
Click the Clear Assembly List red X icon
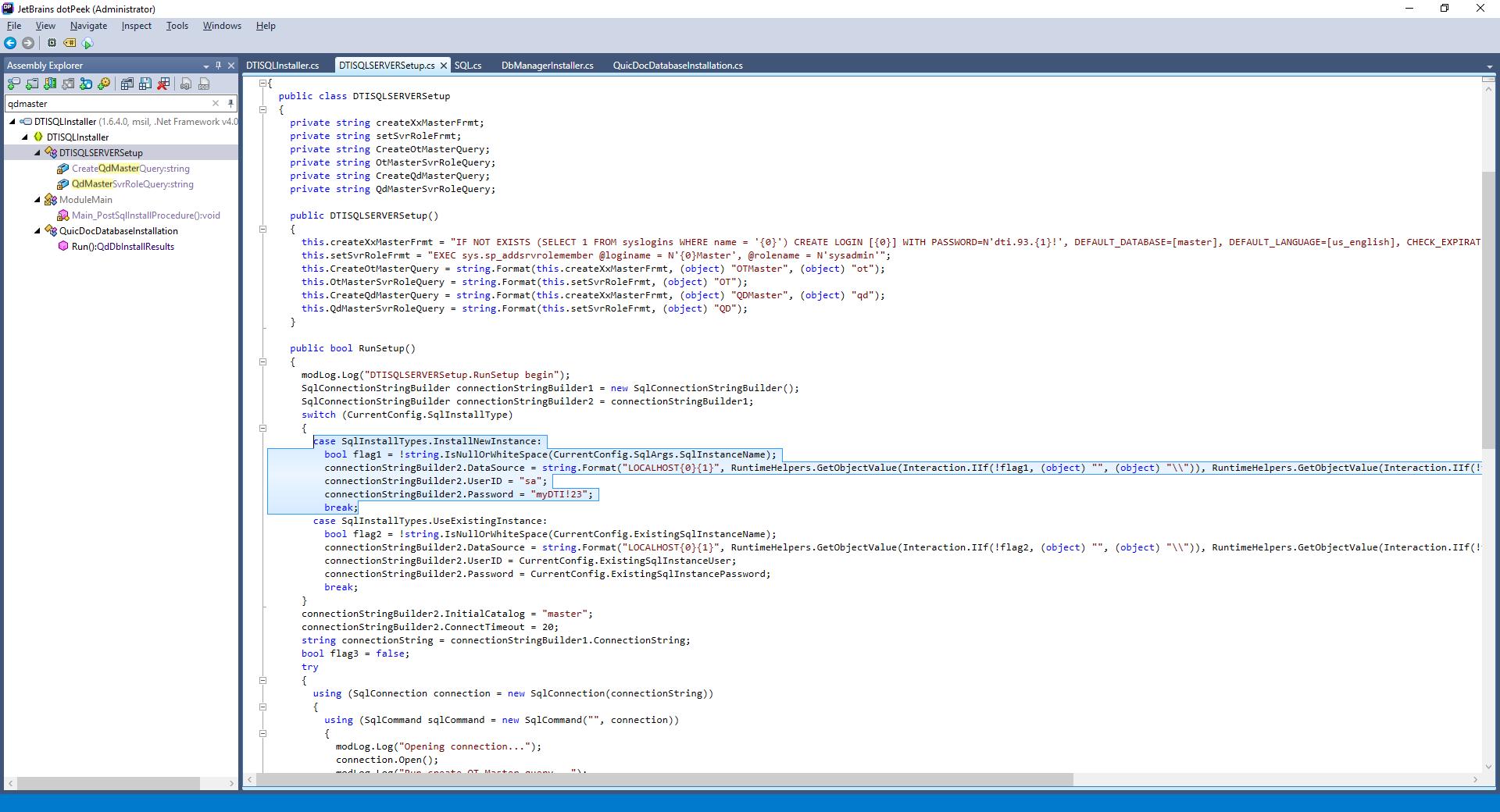pos(163,84)
